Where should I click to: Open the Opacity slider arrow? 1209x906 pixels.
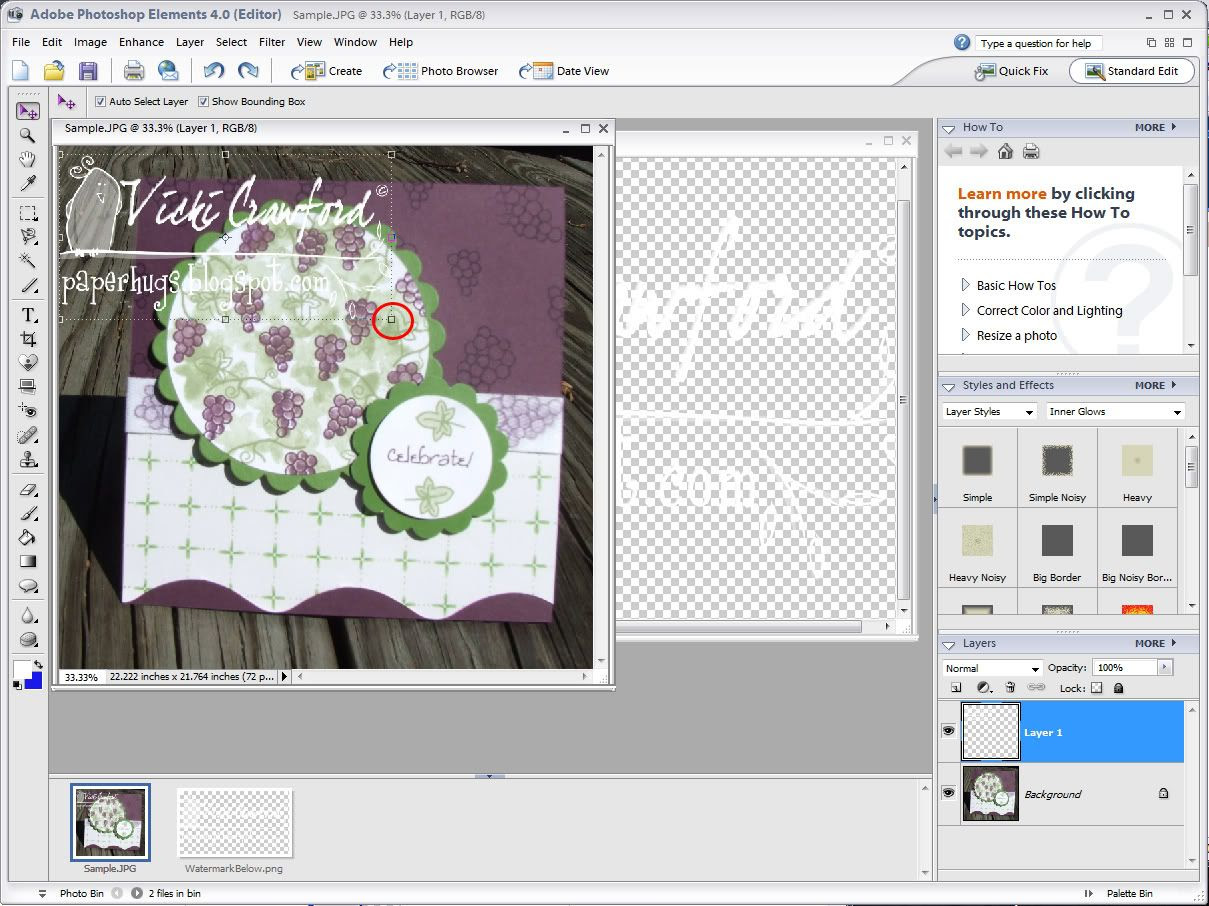coord(1164,667)
